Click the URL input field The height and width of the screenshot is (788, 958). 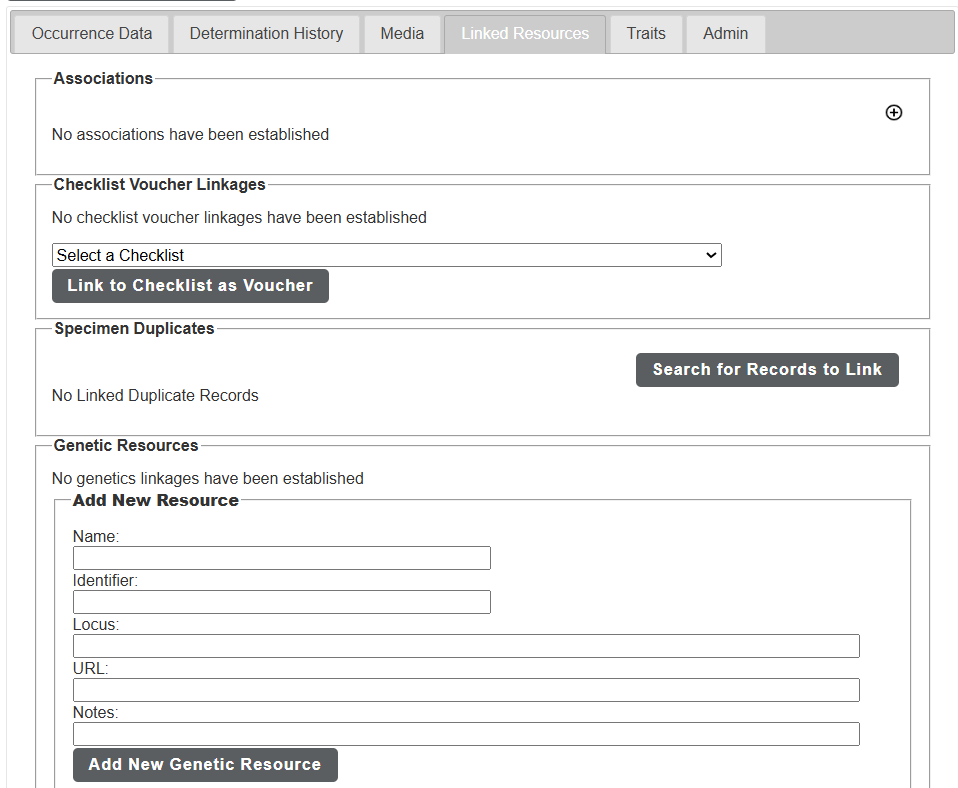click(x=465, y=690)
